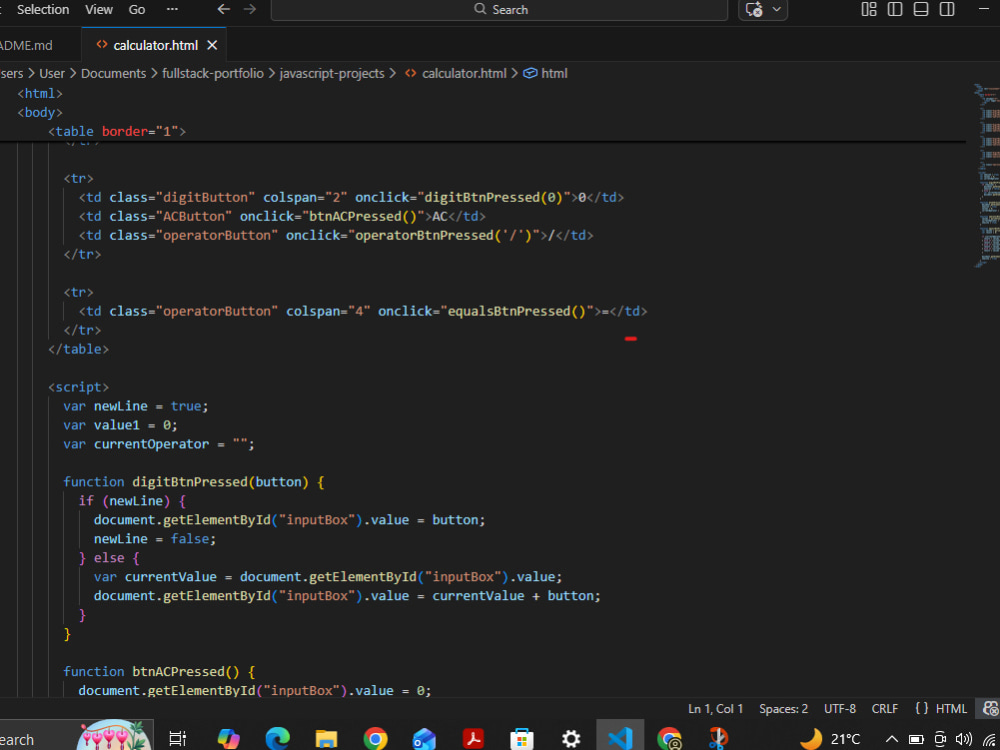Open the View menu
1000x750 pixels.
(99, 10)
